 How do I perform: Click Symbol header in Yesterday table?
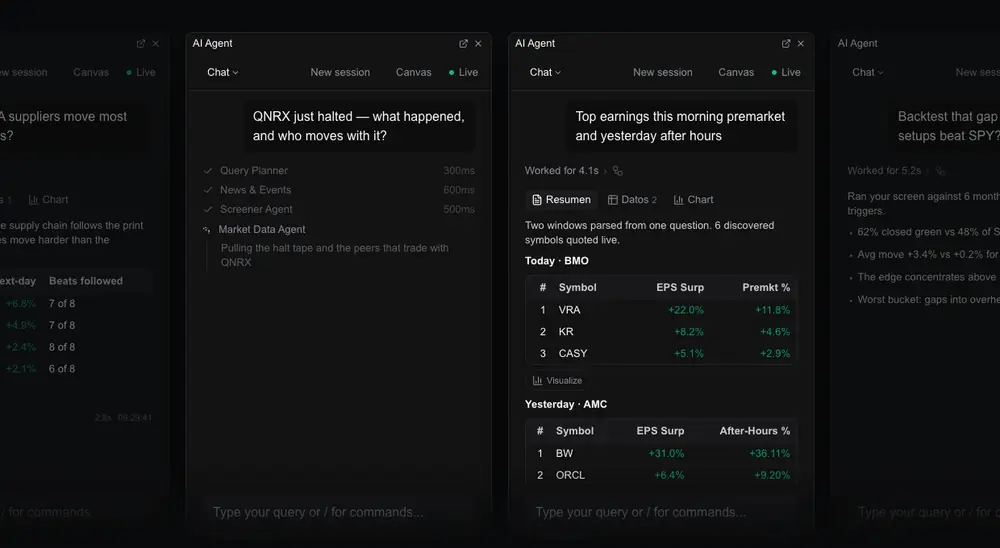coord(575,431)
